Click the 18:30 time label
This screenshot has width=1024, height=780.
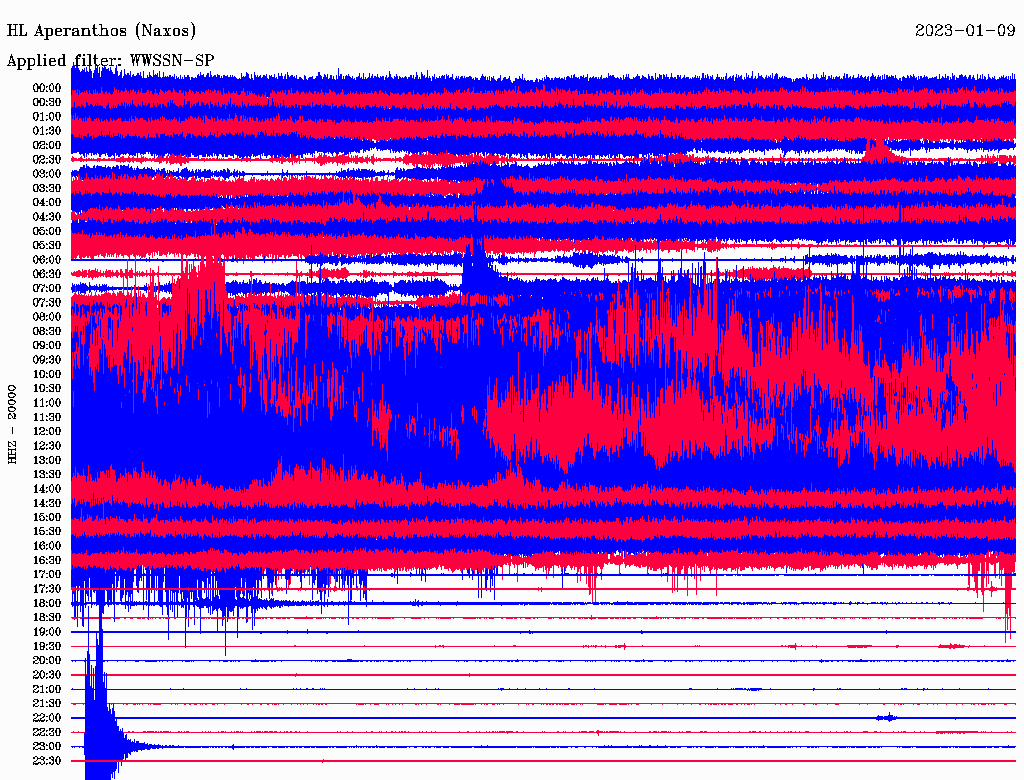point(47,618)
